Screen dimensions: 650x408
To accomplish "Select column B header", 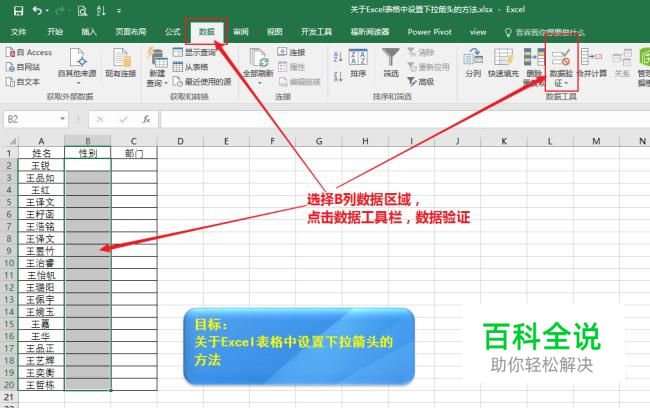I will (x=87, y=141).
